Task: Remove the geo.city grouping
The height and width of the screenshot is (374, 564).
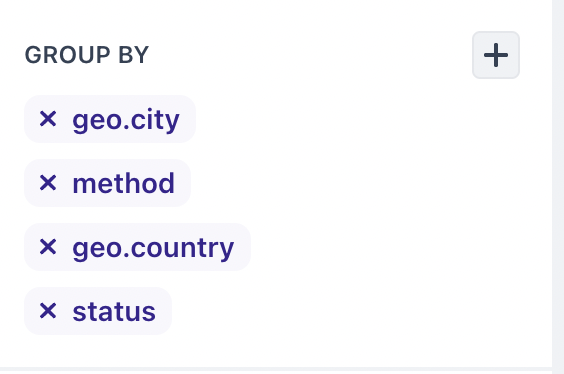Action: coord(48,119)
